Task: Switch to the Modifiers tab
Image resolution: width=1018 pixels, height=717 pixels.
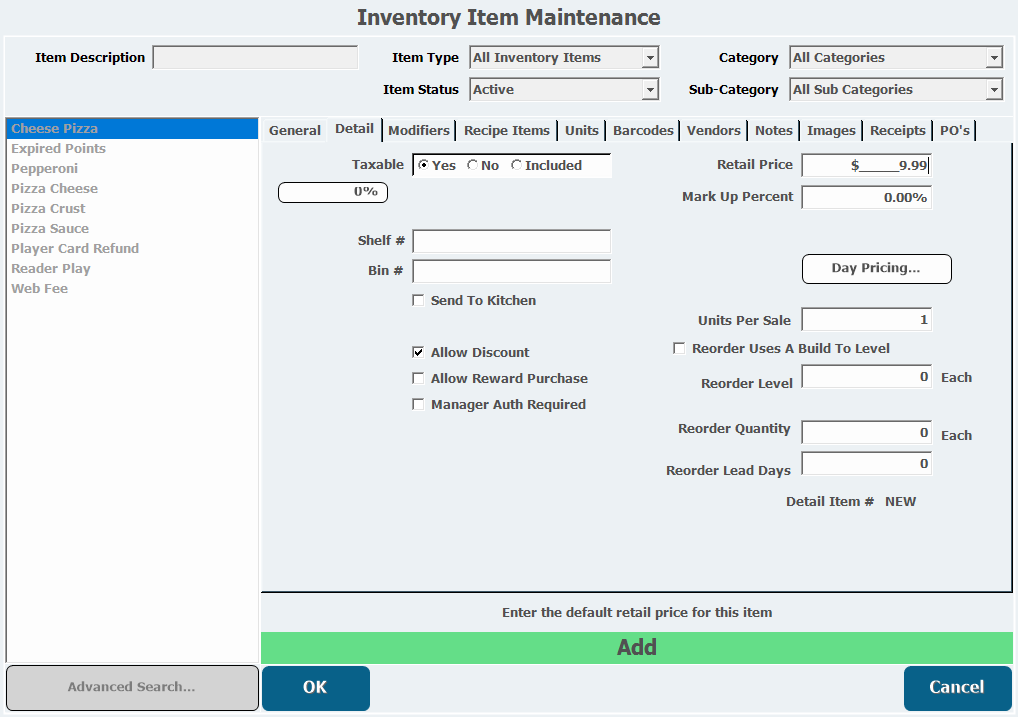Action: (419, 131)
